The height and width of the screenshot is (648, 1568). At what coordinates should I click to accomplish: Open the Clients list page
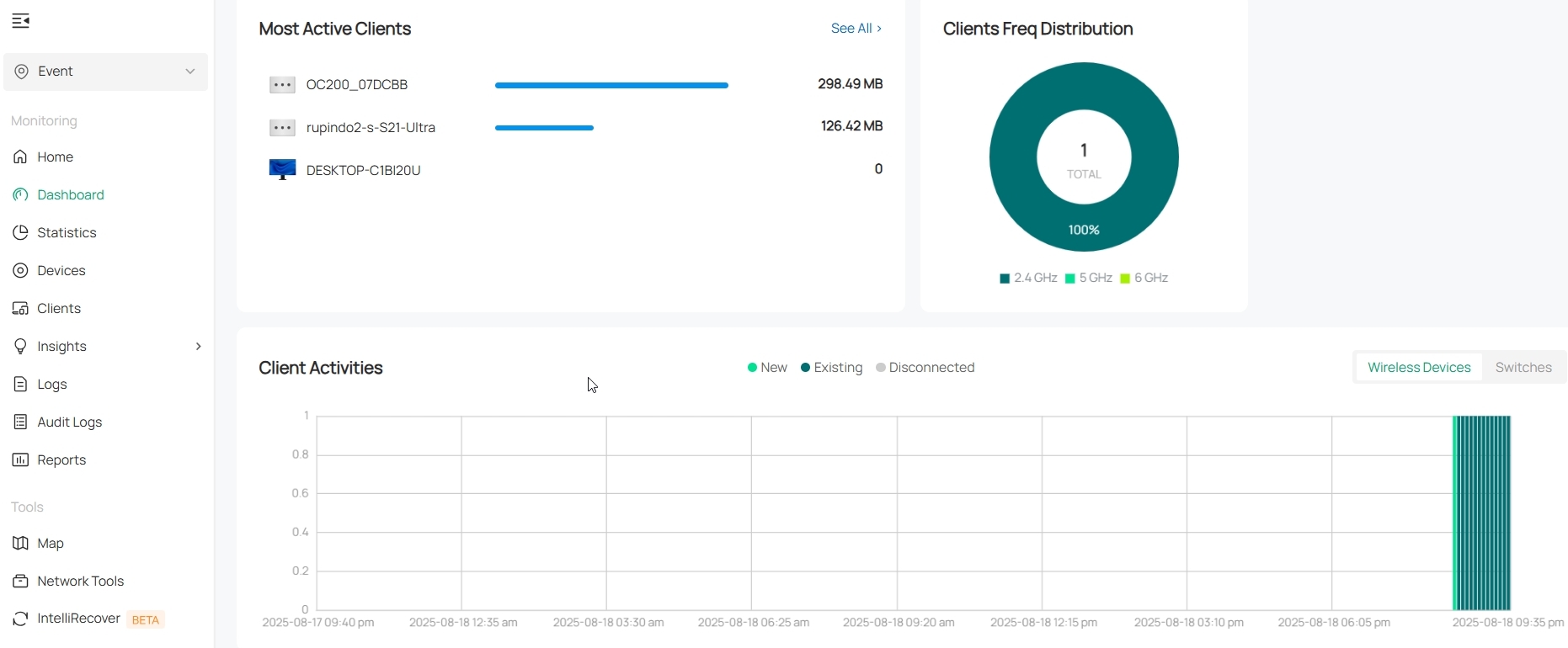59,308
